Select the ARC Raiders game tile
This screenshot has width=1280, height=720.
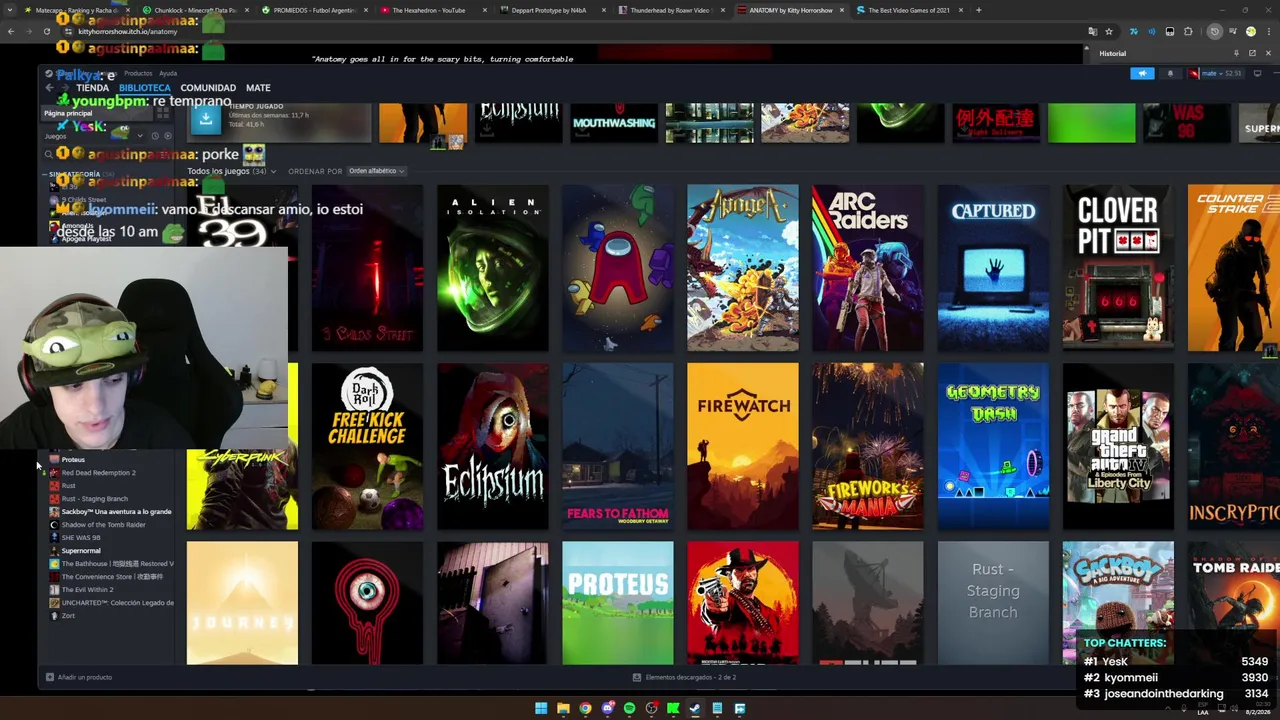click(x=867, y=268)
